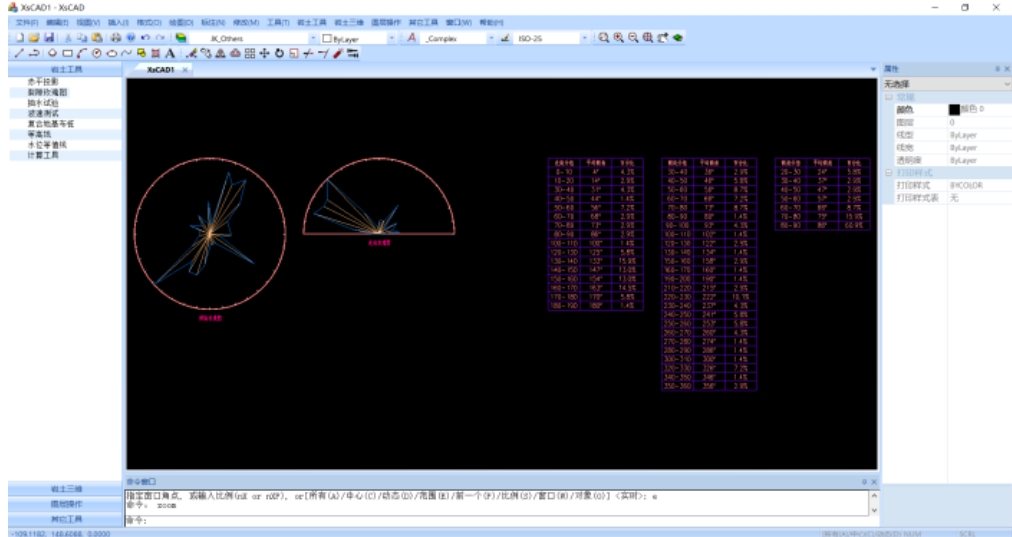This screenshot has width=1012, height=537.
Task: Click the Zoom Out magnifier icon
Action: point(633,38)
